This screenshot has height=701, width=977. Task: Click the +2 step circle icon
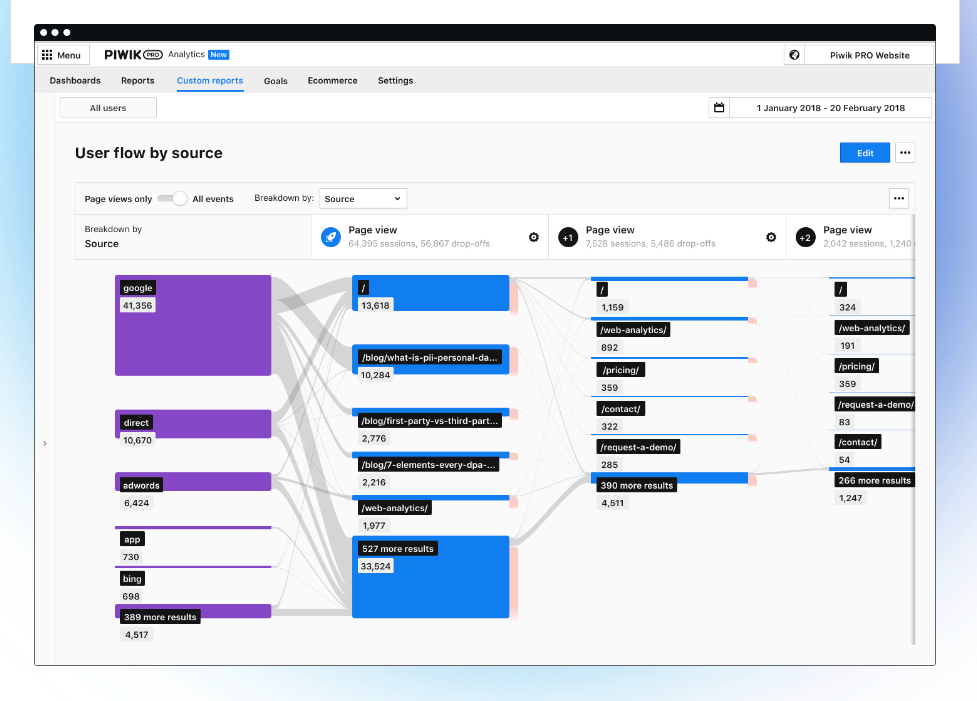coord(806,237)
